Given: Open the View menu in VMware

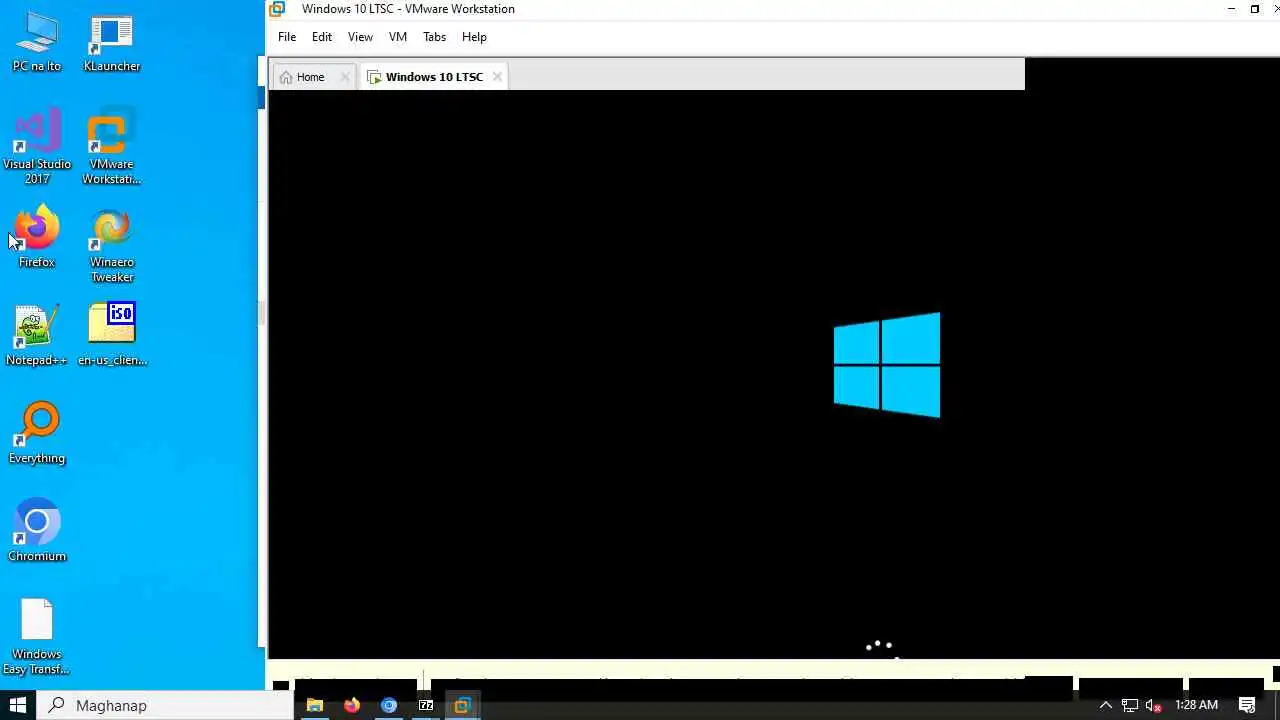Looking at the screenshot, I should [x=360, y=37].
